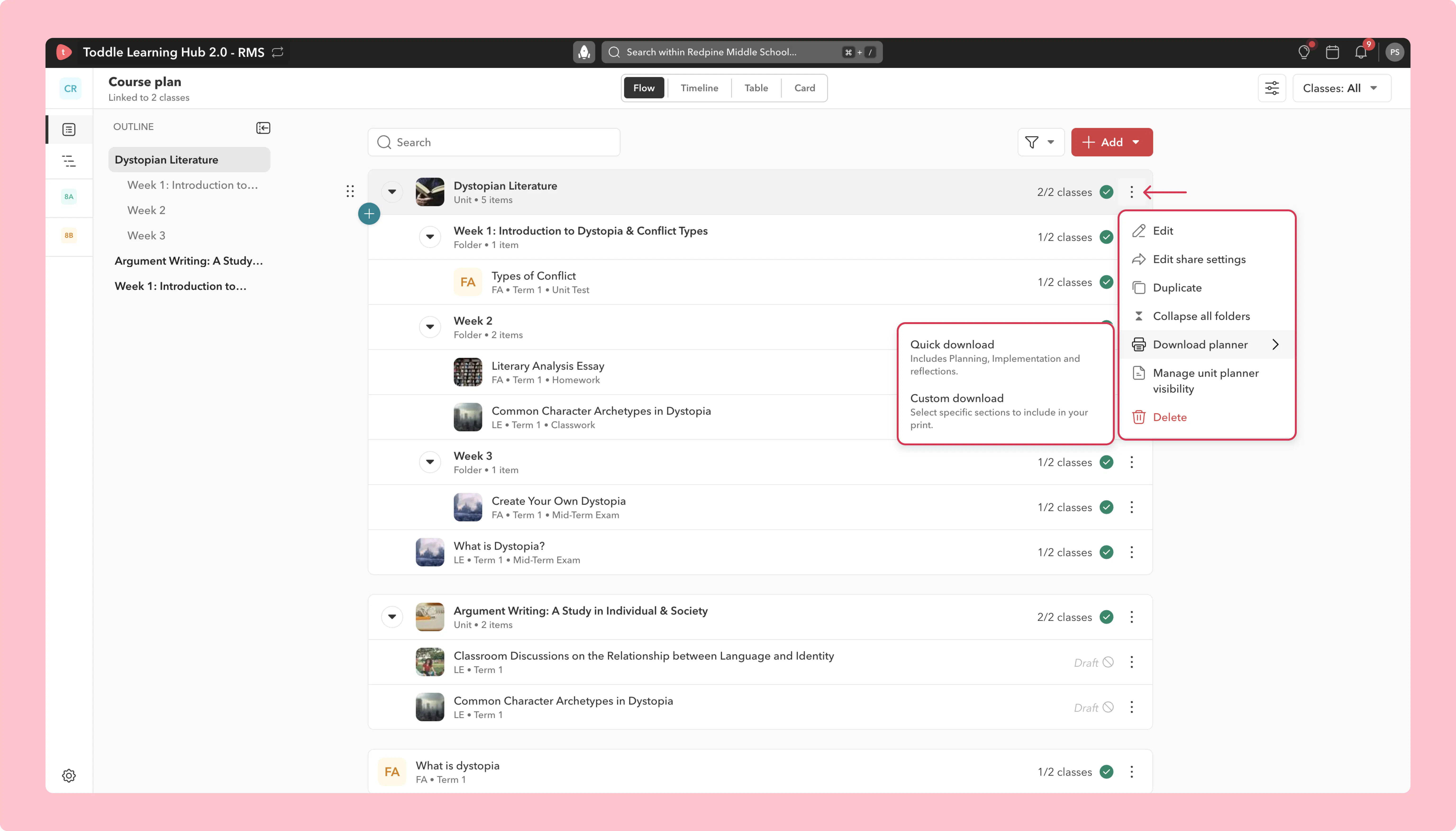Open the view settings sliders icon
The image size is (1456, 831).
(1272, 88)
